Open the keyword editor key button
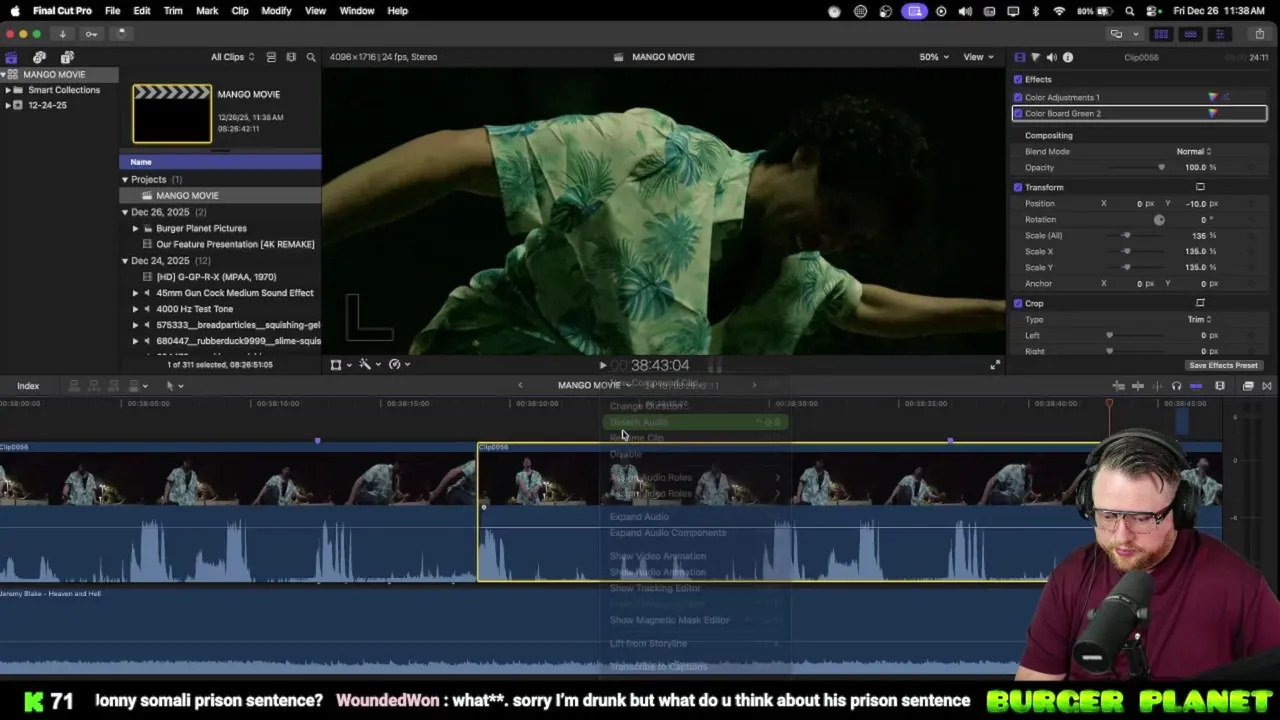 pos(91,34)
